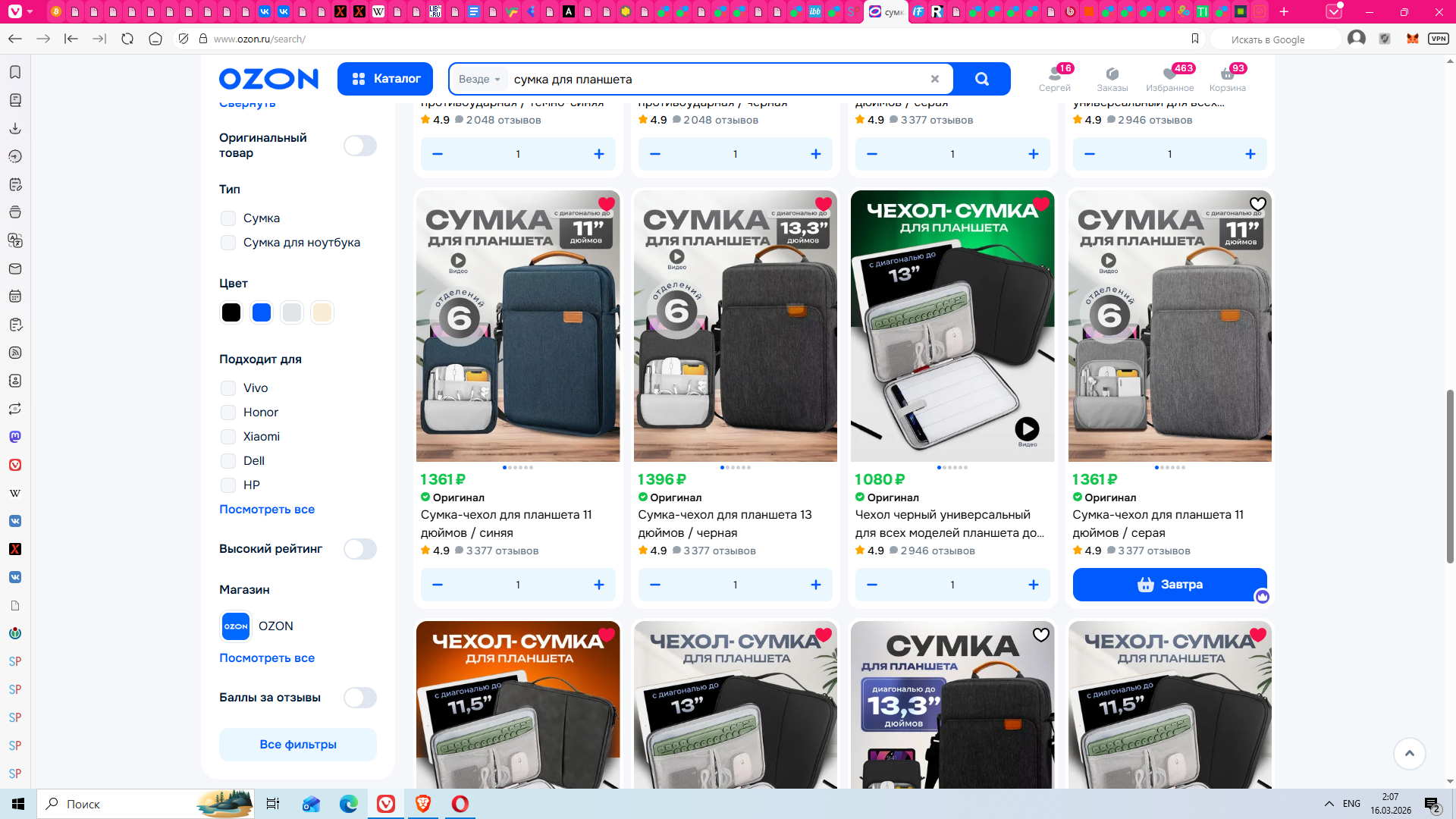Open the Везде search scope dropdown

pyautogui.click(x=479, y=79)
